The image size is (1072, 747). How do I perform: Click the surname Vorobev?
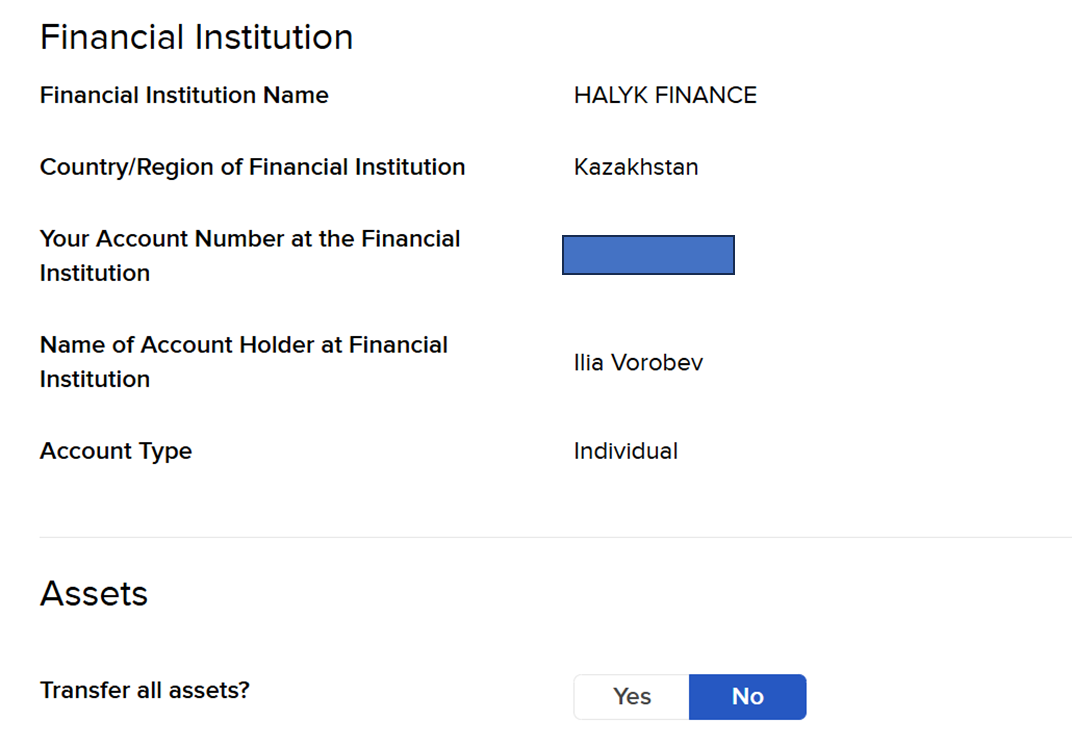point(657,362)
